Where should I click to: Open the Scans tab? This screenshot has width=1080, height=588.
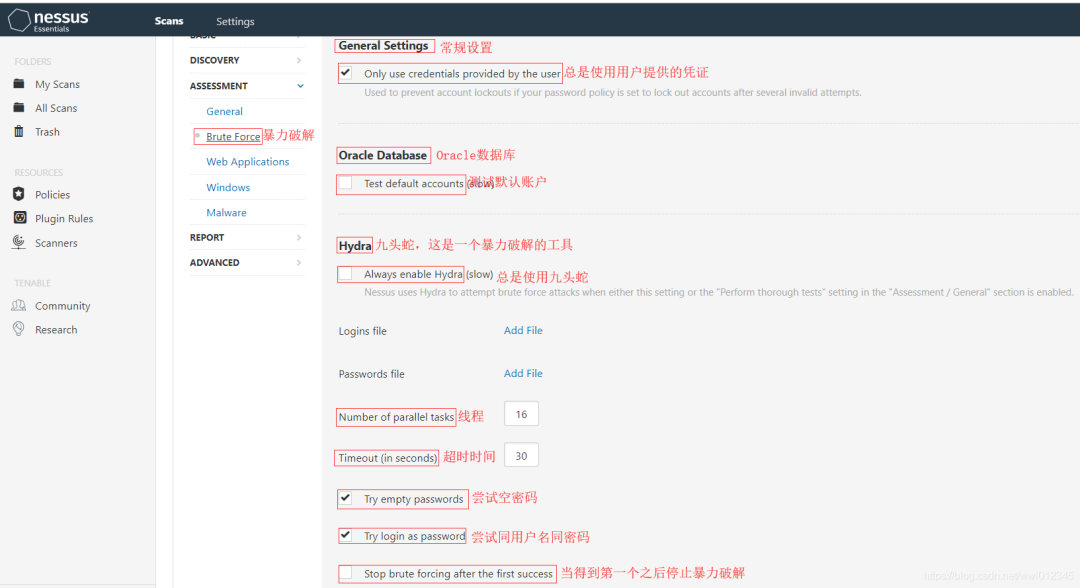tap(169, 21)
